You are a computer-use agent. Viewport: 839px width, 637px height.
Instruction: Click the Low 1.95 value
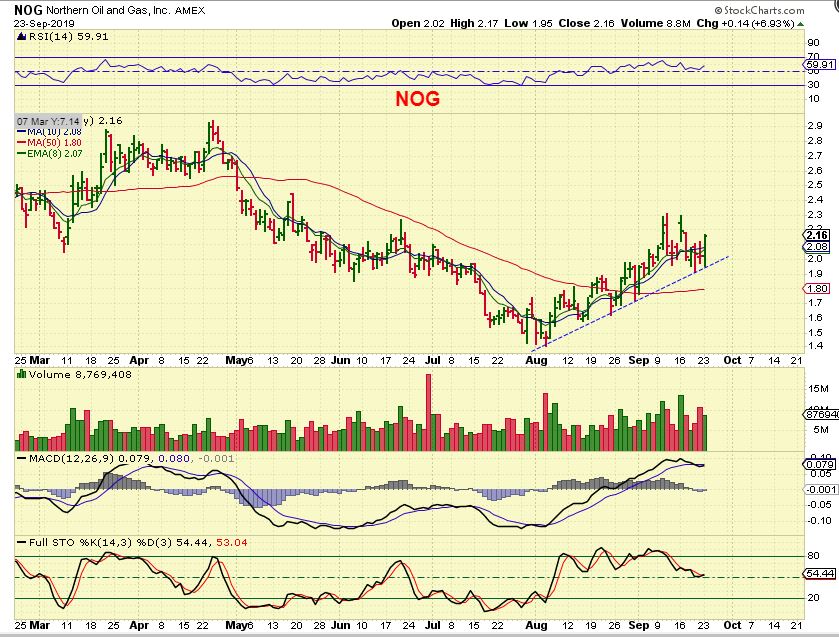(529, 24)
